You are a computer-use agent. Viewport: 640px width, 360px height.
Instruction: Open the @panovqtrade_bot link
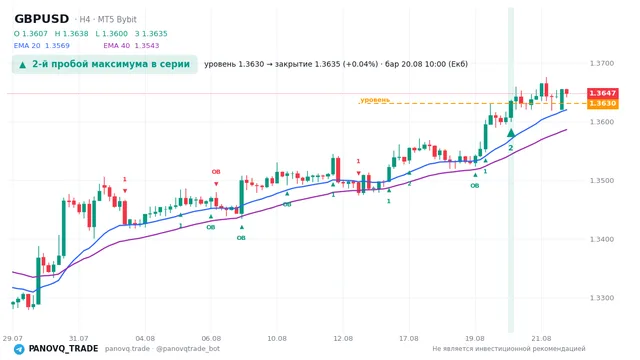188,349
